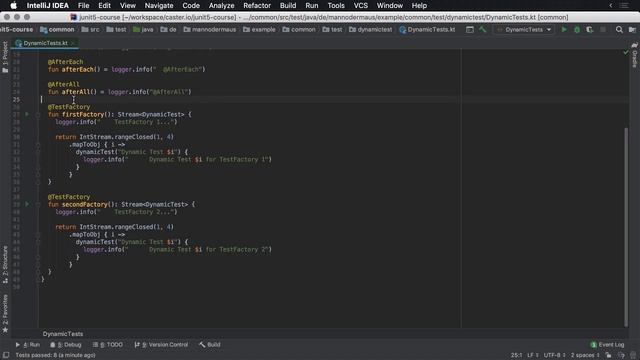The width and height of the screenshot is (640, 360).
Task: Click DynamicTests breadcrumb below editor
Action: [63, 334]
